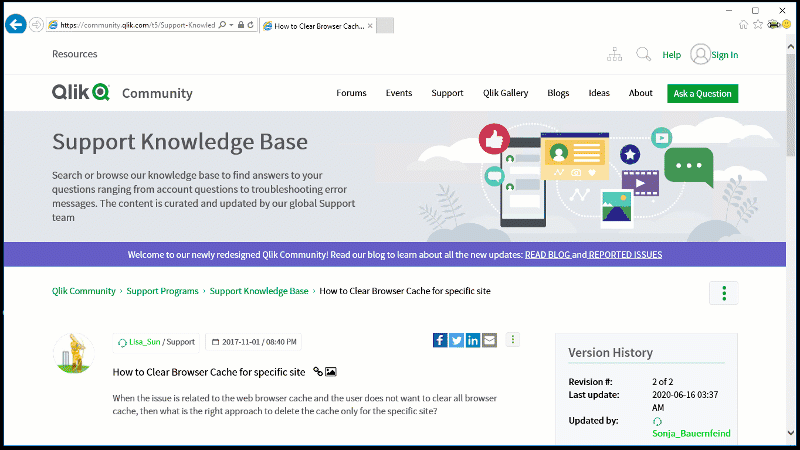Image resolution: width=800 pixels, height=450 pixels.
Task: Open Lisa_Sun author profile link
Action: coord(144,342)
